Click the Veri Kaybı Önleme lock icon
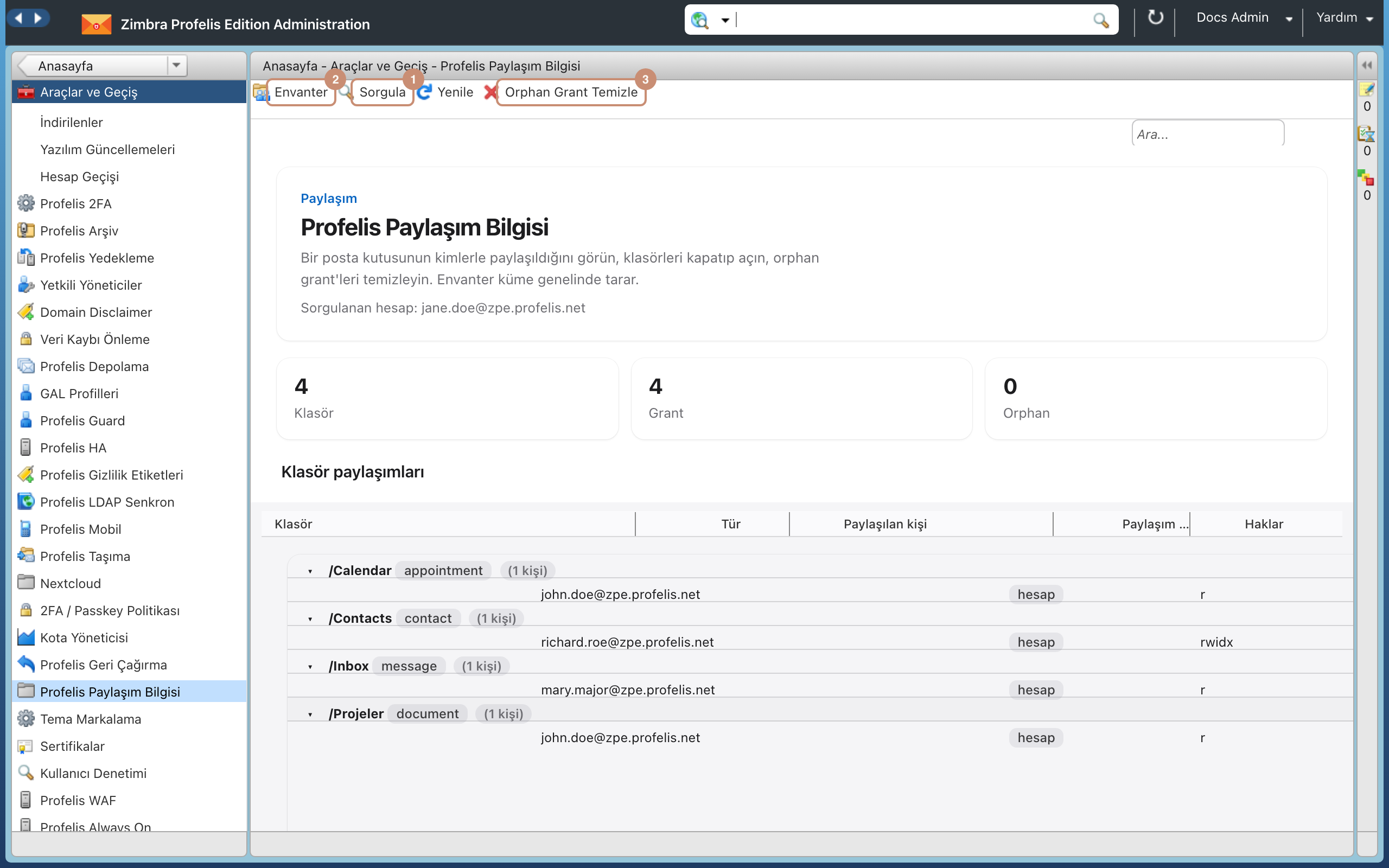The height and width of the screenshot is (868, 1389). point(26,339)
